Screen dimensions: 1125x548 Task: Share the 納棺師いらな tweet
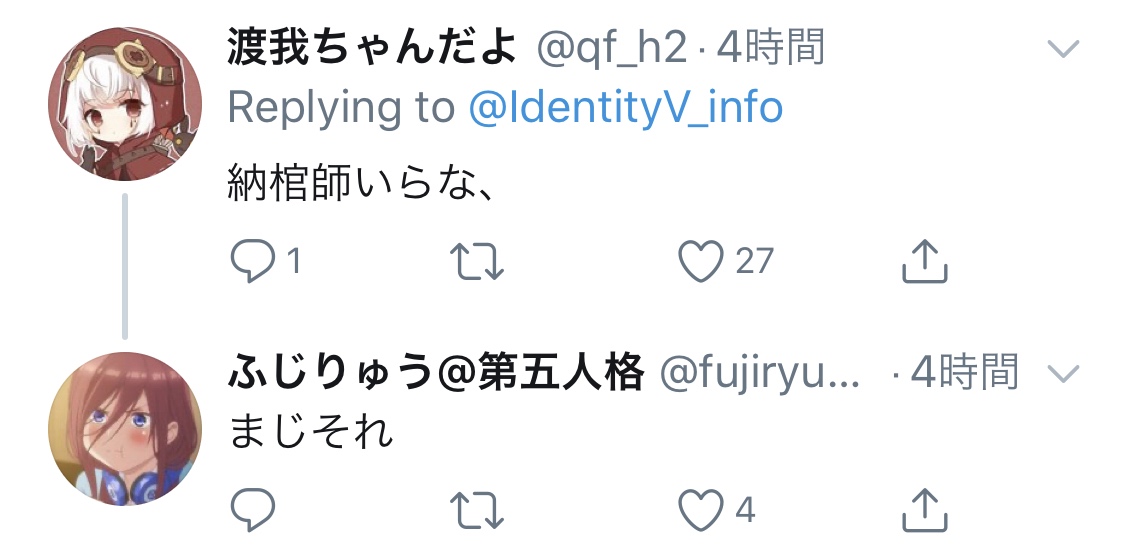[x=924, y=261]
